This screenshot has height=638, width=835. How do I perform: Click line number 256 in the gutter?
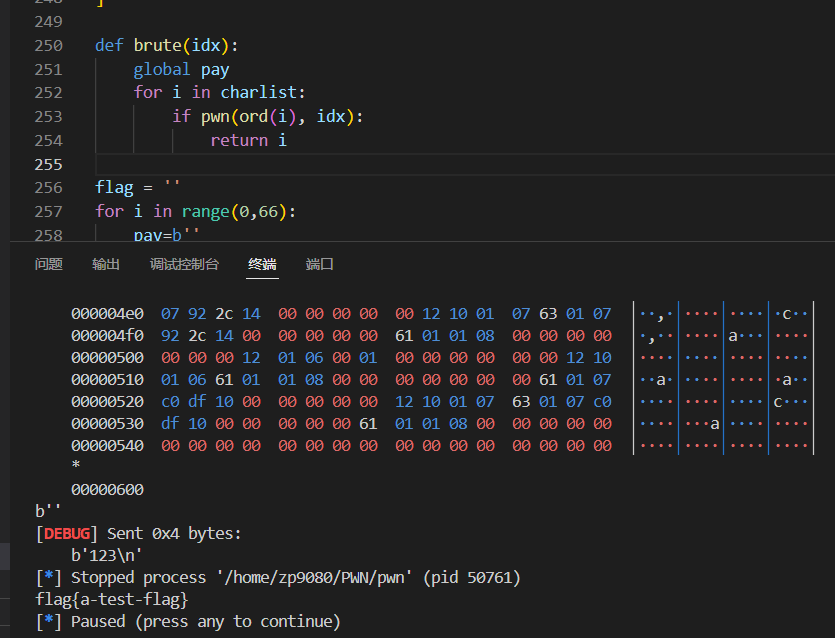click(48, 187)
